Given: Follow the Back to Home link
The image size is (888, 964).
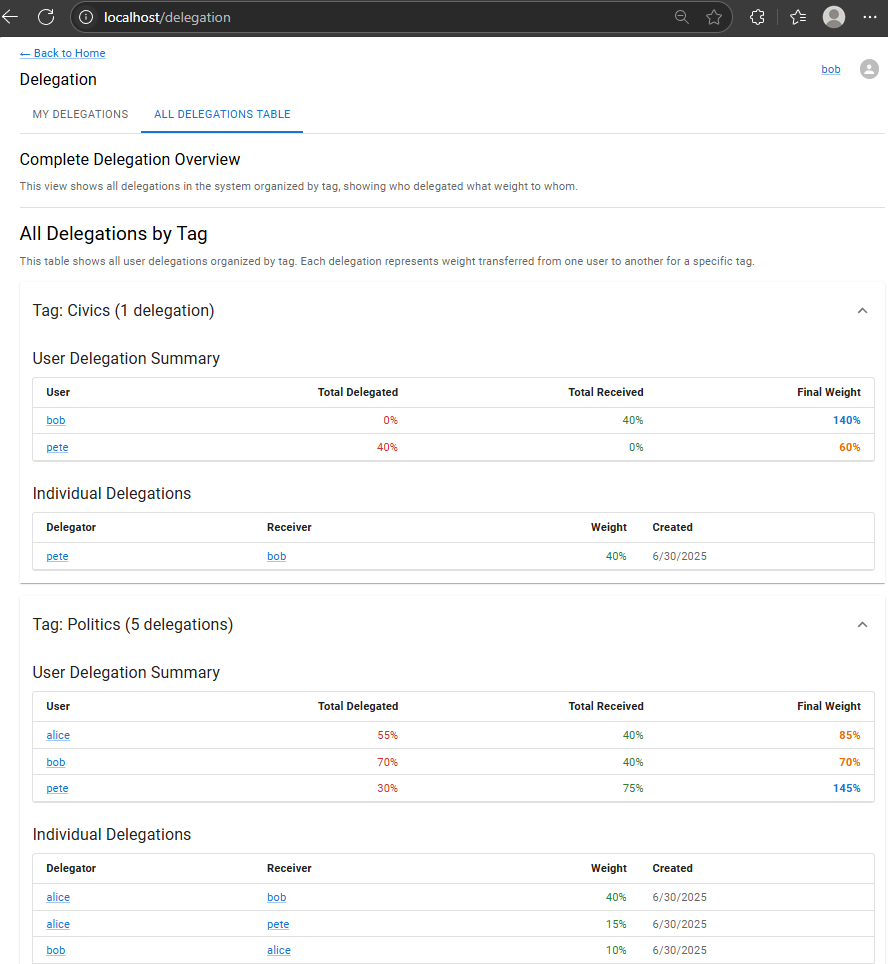Looking at the screenshot, I should 63,53.
